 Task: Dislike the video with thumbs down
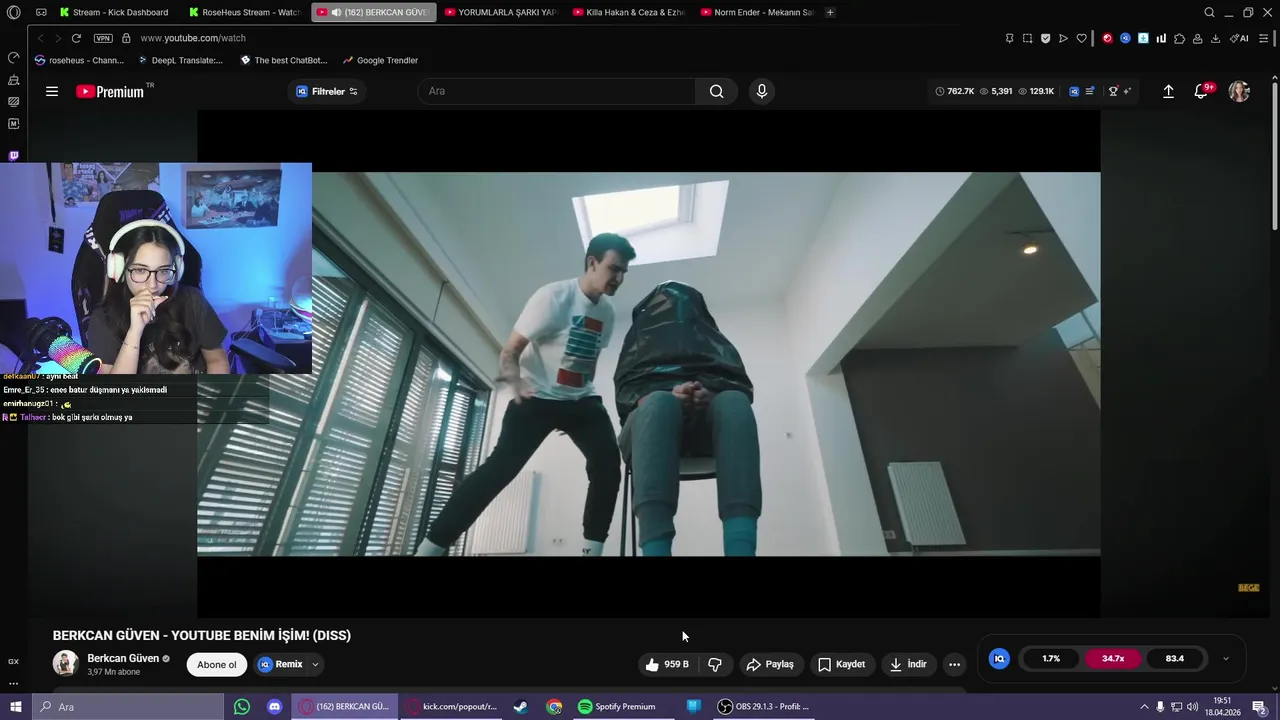click(x=715, y=664)
